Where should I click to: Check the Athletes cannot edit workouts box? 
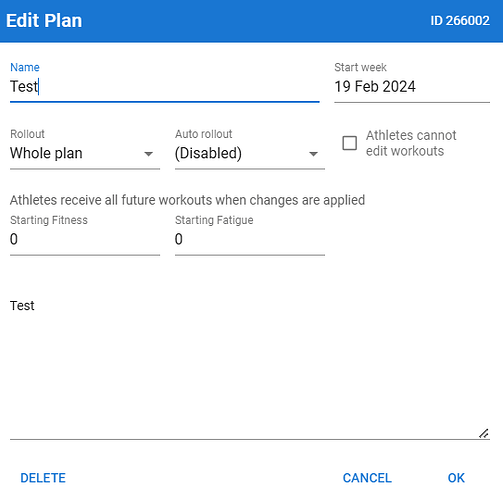pyautogui.click(x=350, y=143)
